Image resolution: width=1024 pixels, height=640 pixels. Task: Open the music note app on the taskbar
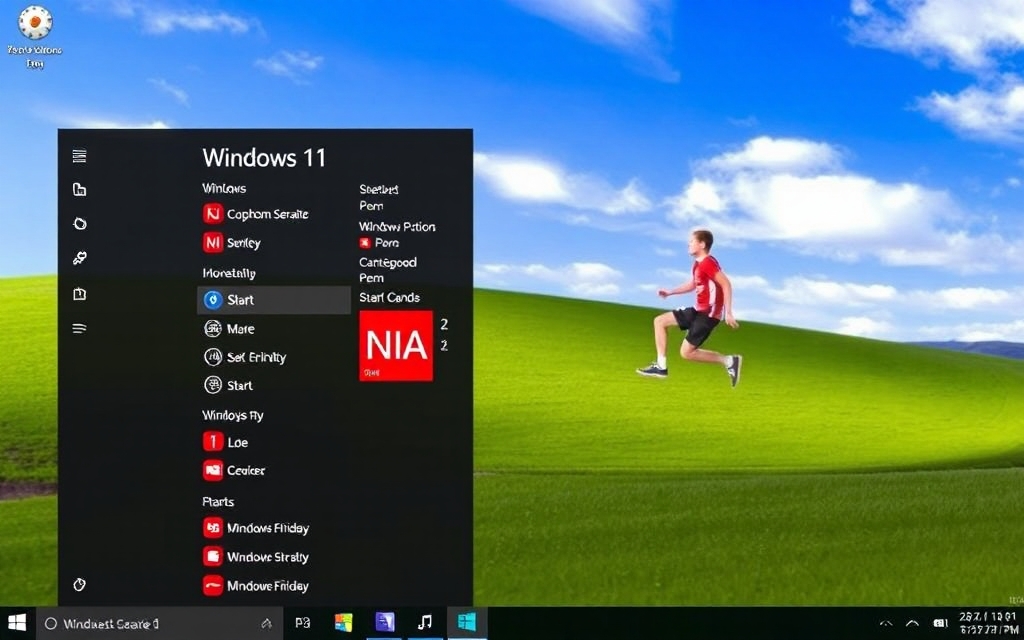click(x=424, y=623)
